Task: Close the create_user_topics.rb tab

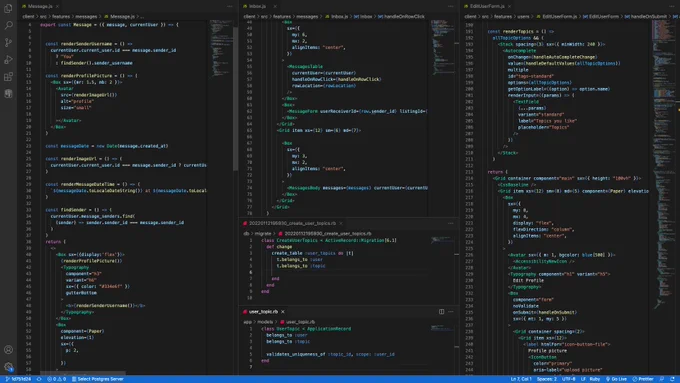Action: (341, 223)
